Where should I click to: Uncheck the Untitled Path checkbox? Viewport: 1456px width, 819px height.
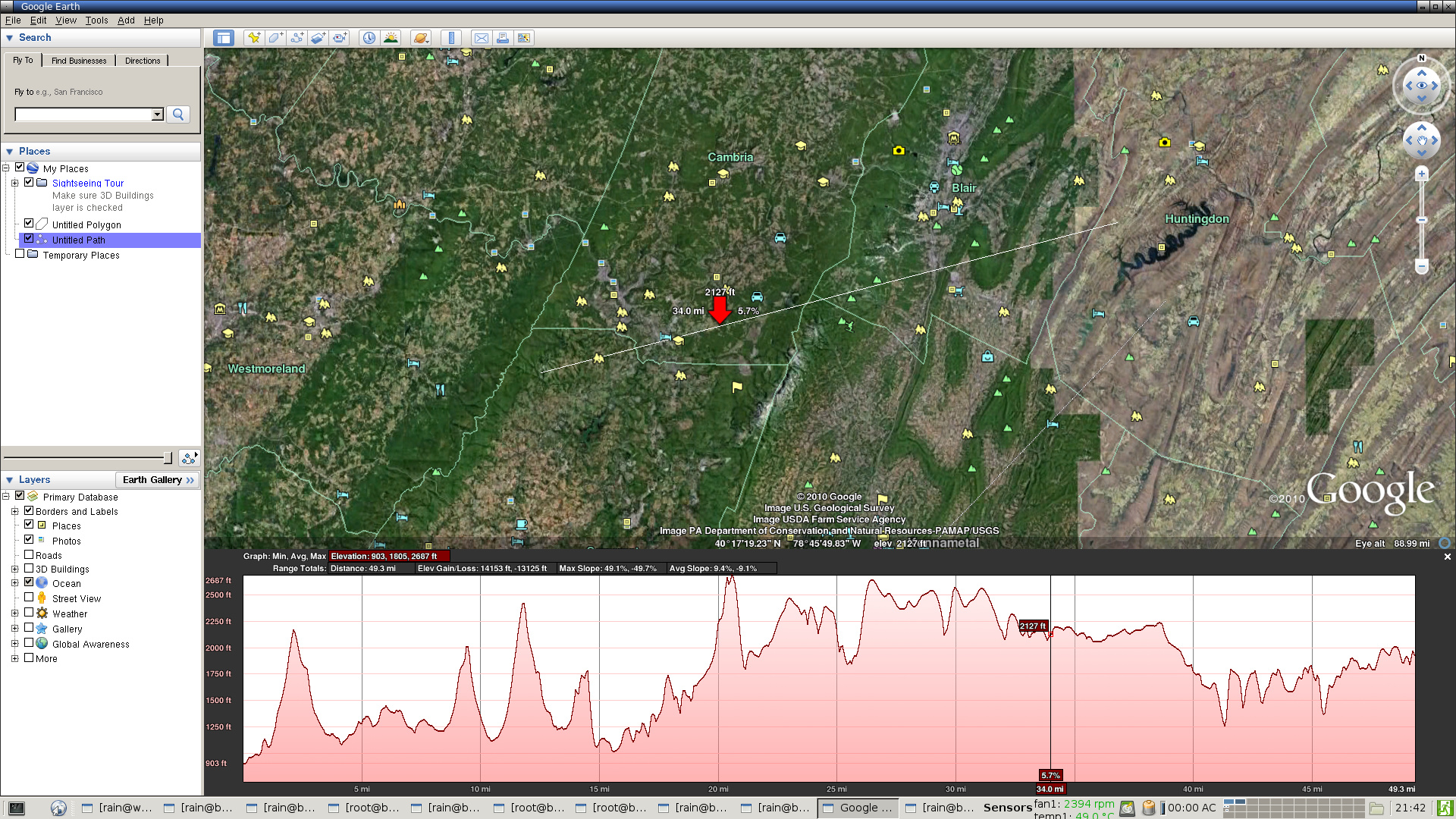[29, 238]
